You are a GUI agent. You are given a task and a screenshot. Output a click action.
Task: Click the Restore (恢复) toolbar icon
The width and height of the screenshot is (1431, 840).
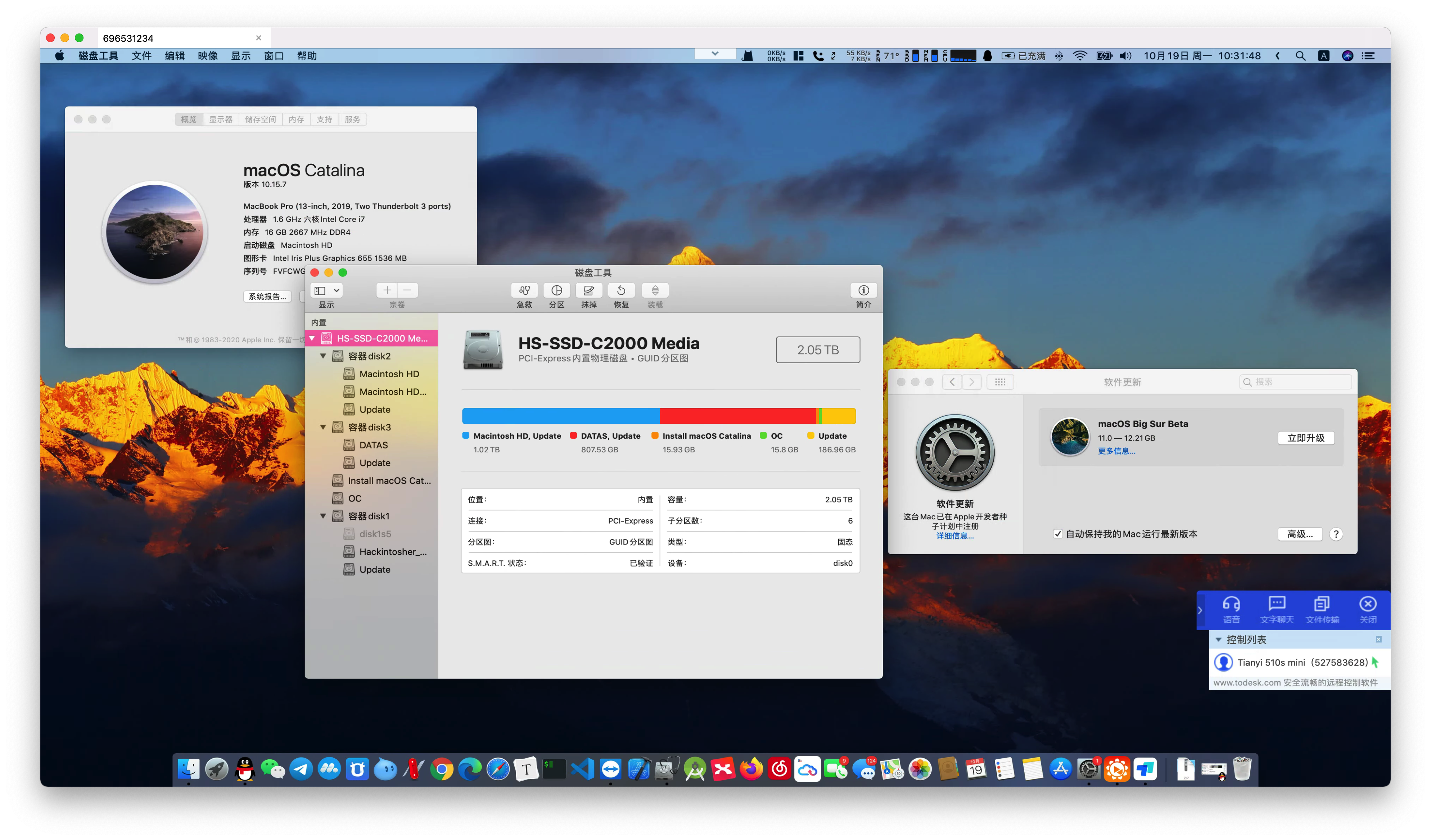click(621, 290)
